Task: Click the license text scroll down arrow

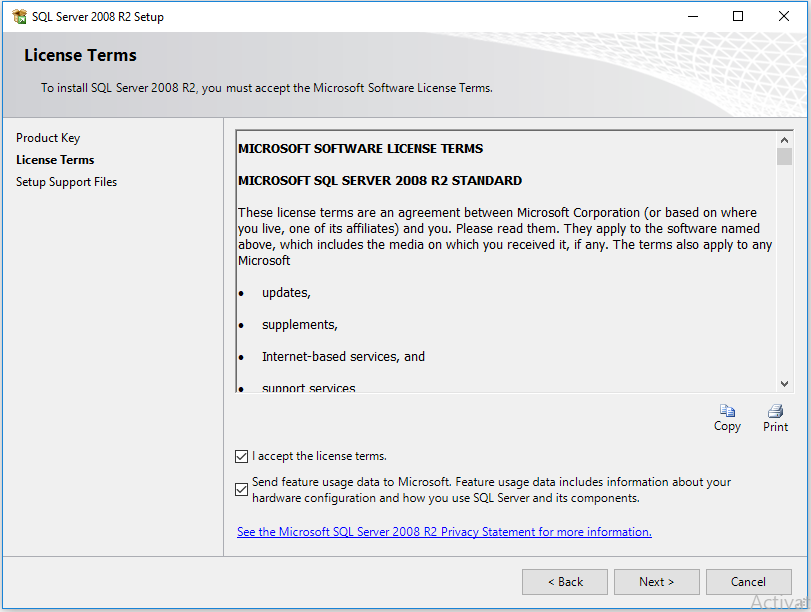Action: point(785,384)
